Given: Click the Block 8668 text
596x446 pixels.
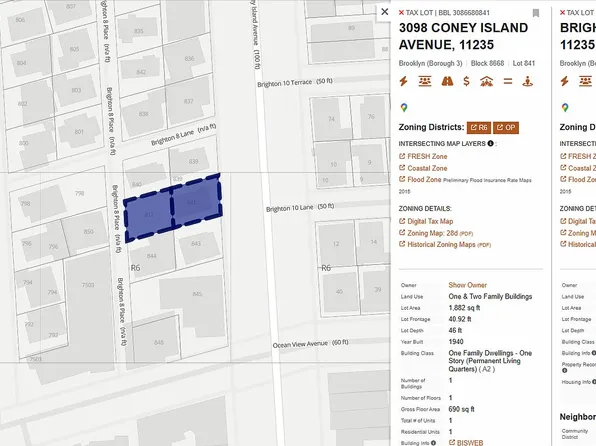Looking at the screenshot, I should click(x=487, y=63).
